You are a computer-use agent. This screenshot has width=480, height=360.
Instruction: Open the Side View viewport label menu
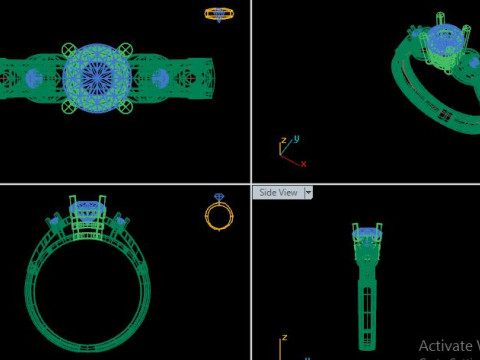coord(308,192)
